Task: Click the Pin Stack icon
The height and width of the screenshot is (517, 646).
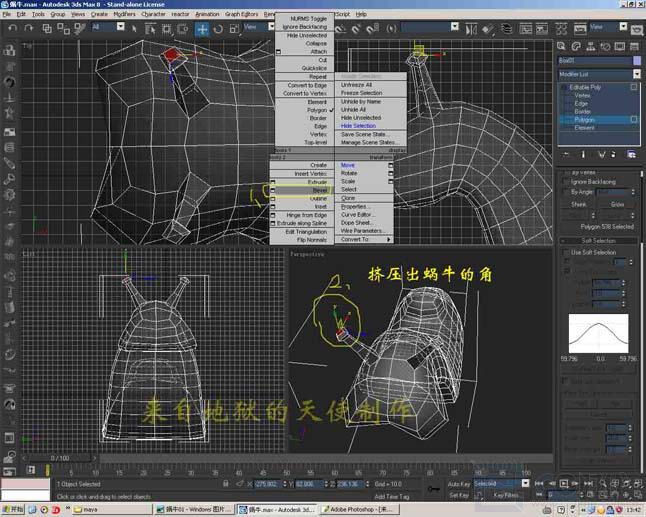Action: (566, 154)
